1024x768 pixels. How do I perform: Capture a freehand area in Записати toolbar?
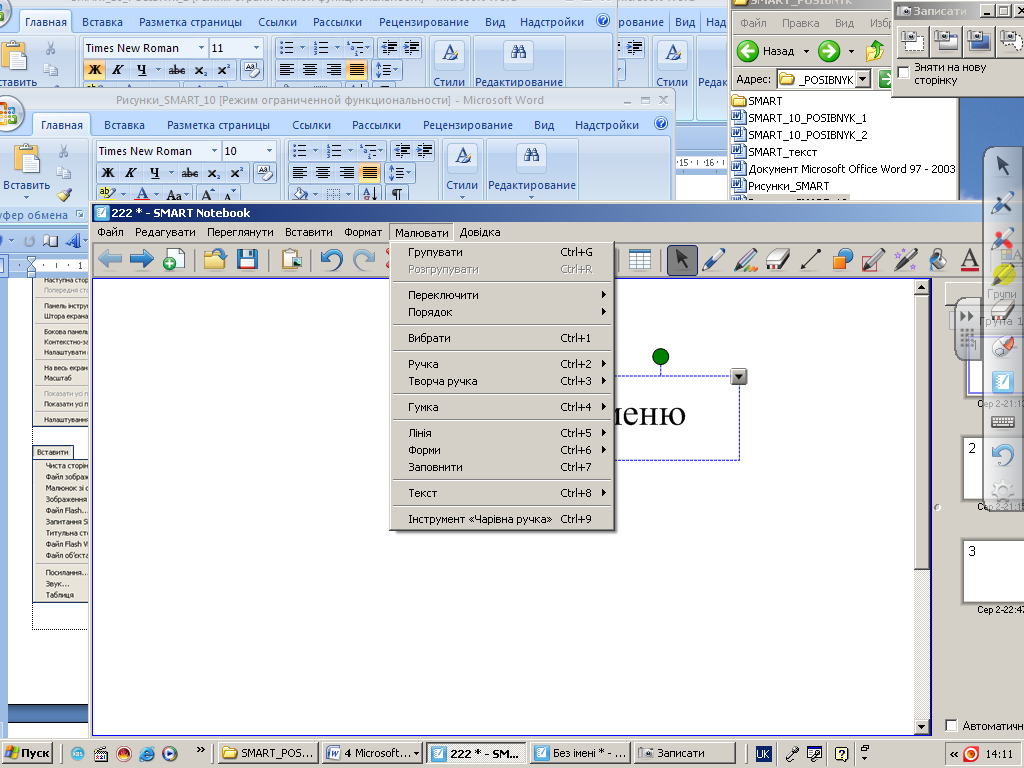pyautogui.click(x=1010, y=40)
